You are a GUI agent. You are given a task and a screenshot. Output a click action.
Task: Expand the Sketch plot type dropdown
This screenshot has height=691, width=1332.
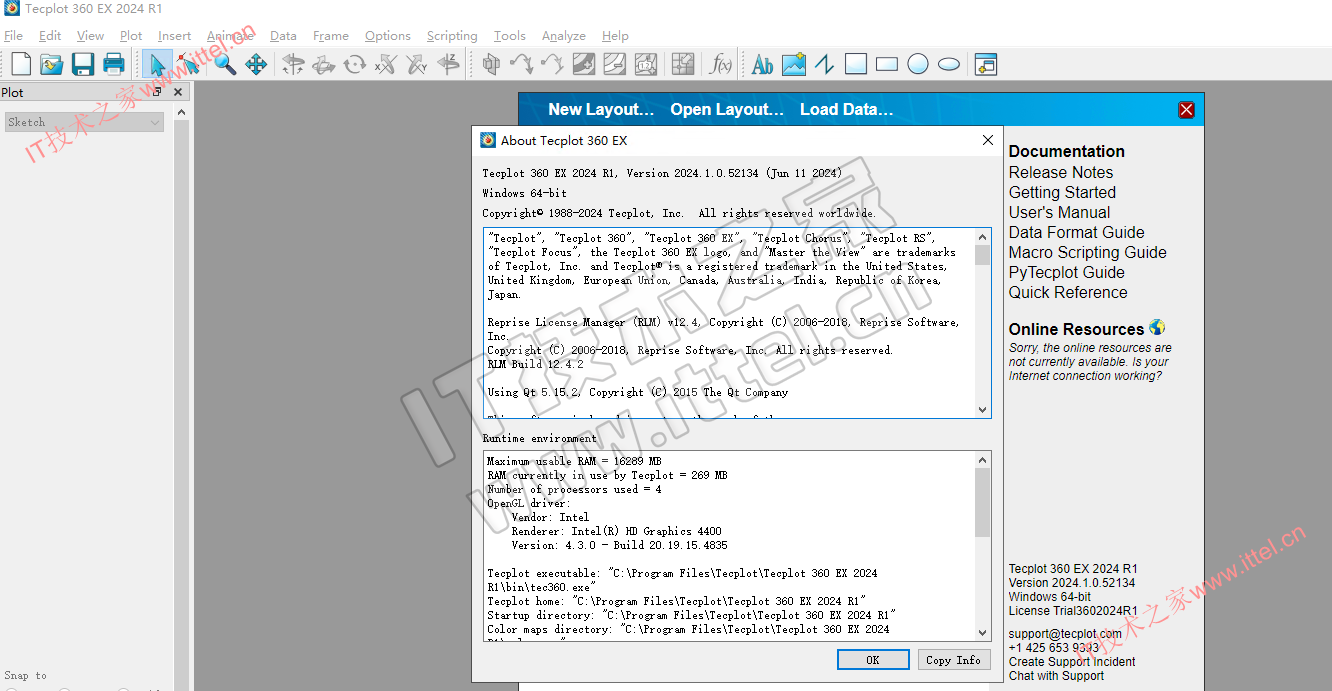coord(84,122)
